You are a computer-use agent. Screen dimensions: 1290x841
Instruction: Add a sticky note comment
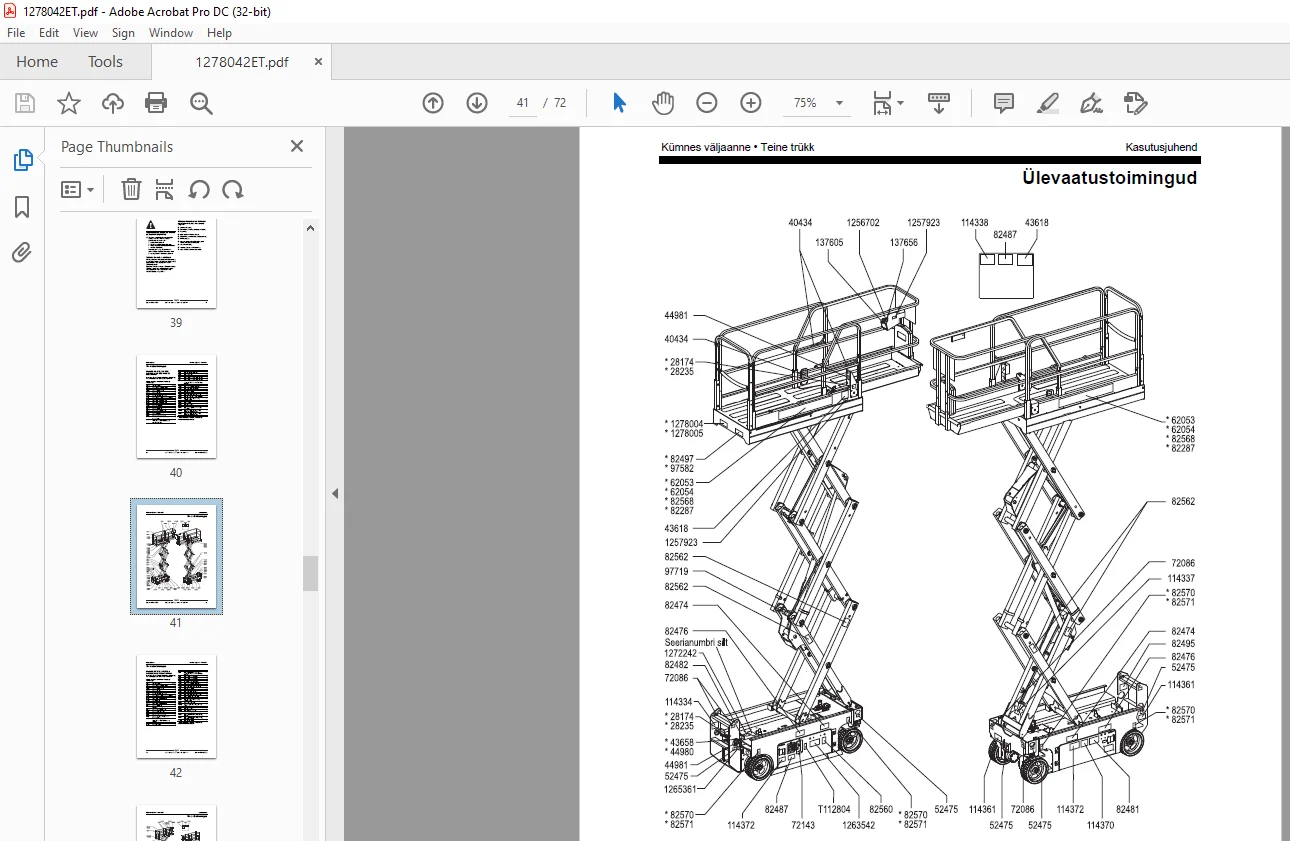click(x=1004, y=103)
